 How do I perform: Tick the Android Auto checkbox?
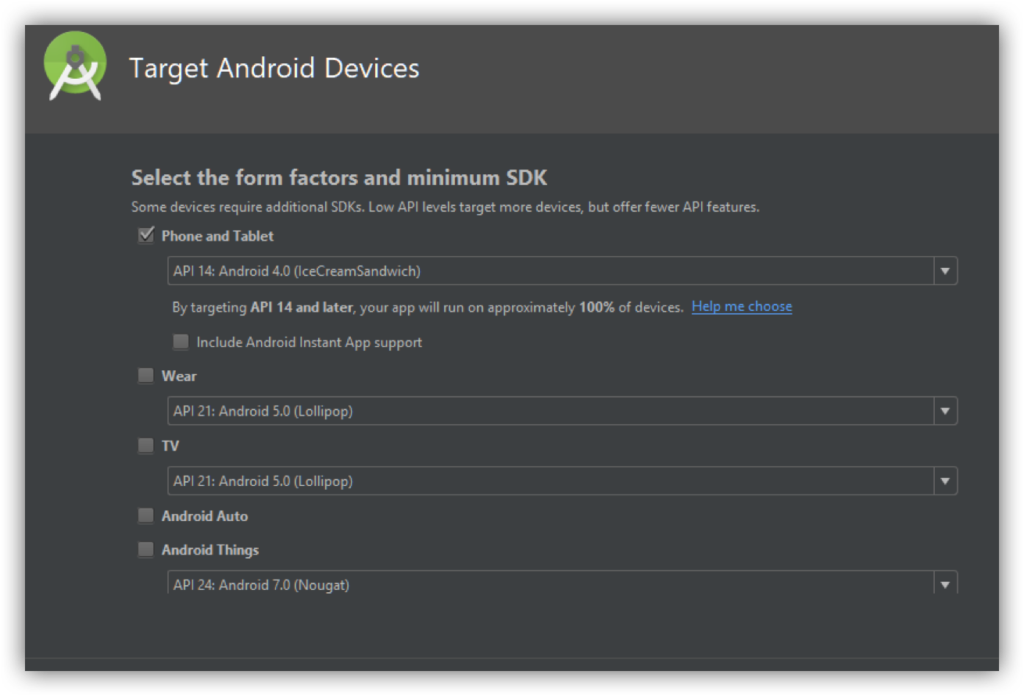(146, 515)
